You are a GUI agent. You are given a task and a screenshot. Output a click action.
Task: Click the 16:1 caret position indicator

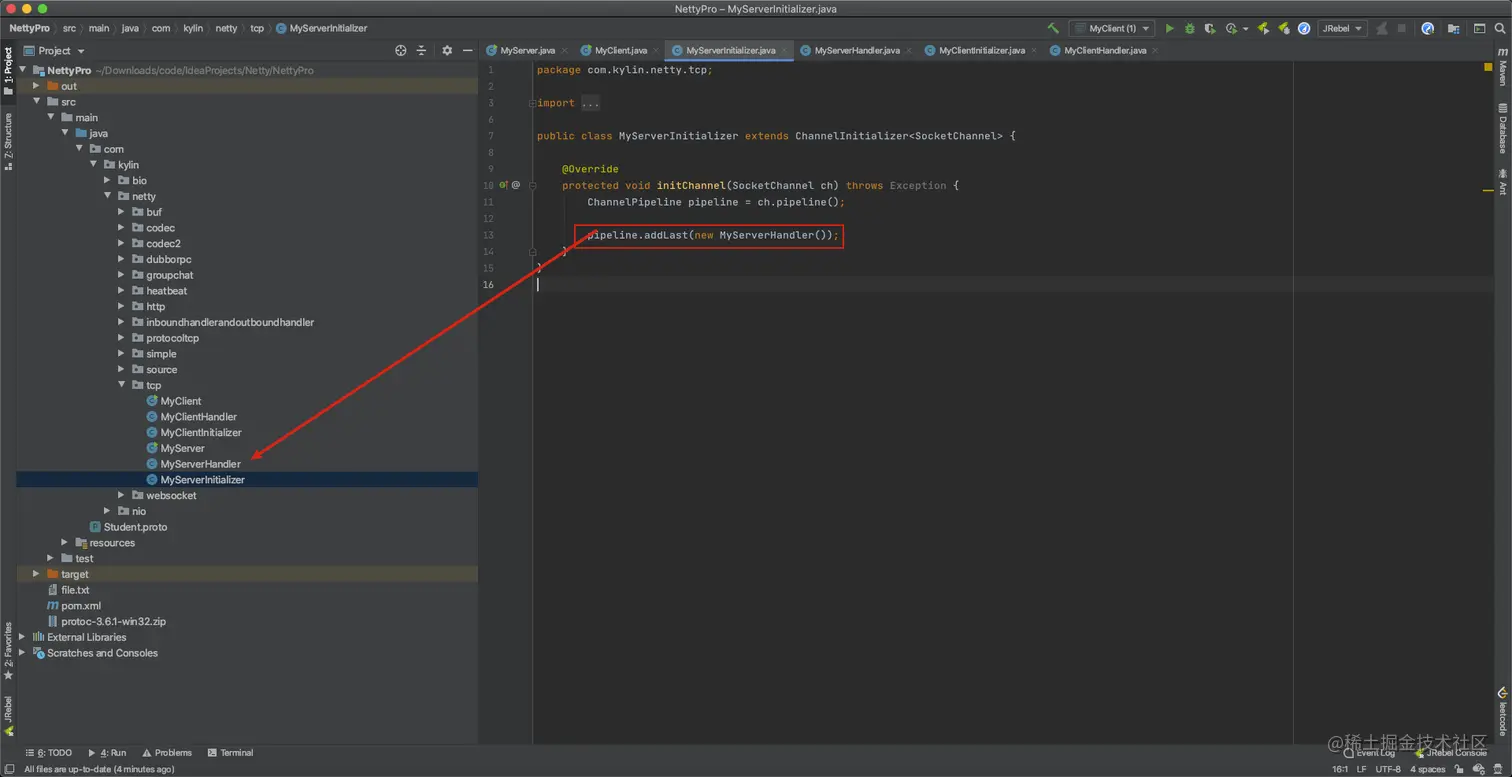pos(1340,769)
